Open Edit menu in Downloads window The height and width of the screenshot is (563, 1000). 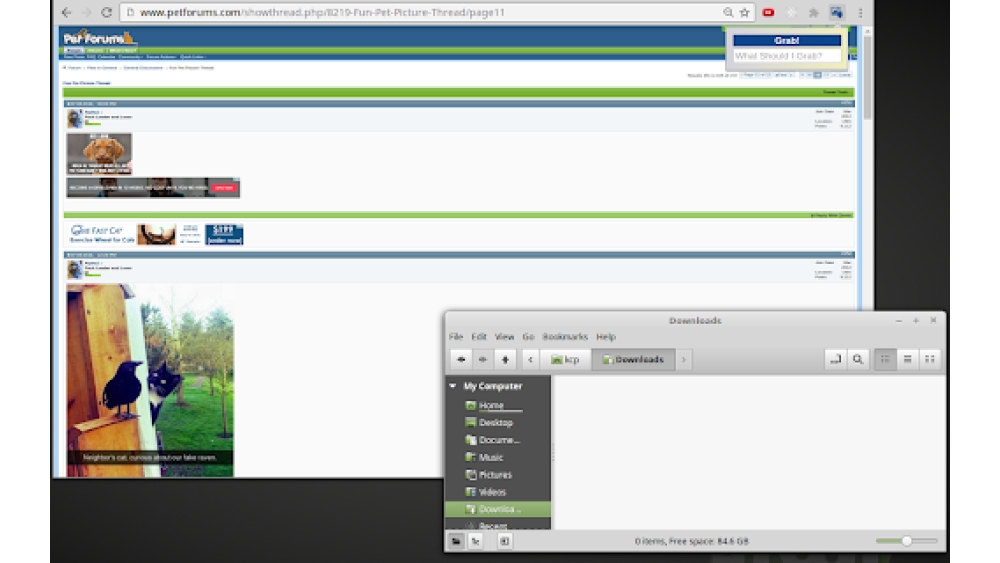pos(479,337)
